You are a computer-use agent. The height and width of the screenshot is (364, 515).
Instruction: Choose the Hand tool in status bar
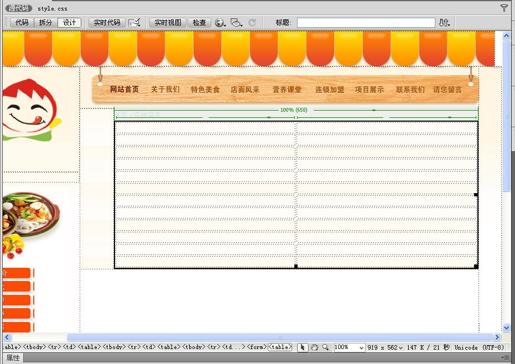(x=314, y=347)
